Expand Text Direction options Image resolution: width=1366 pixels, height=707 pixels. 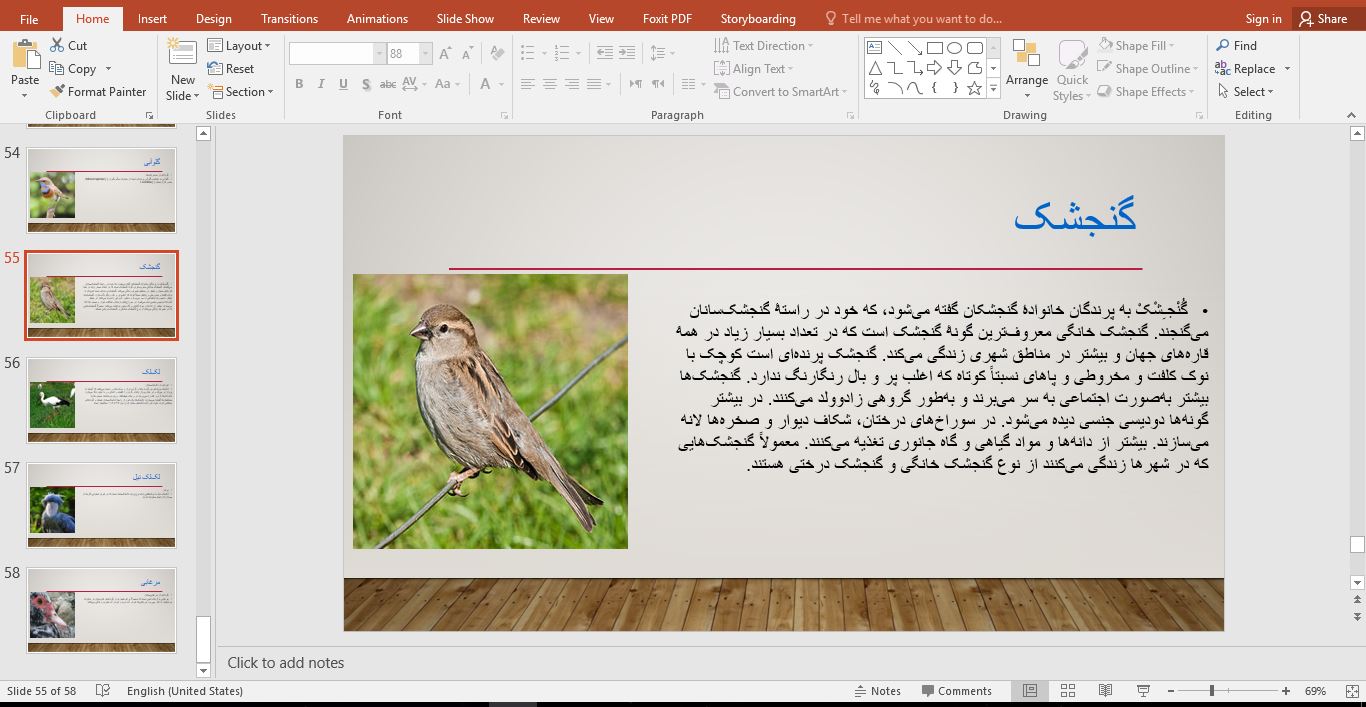(x=764, y=45)
